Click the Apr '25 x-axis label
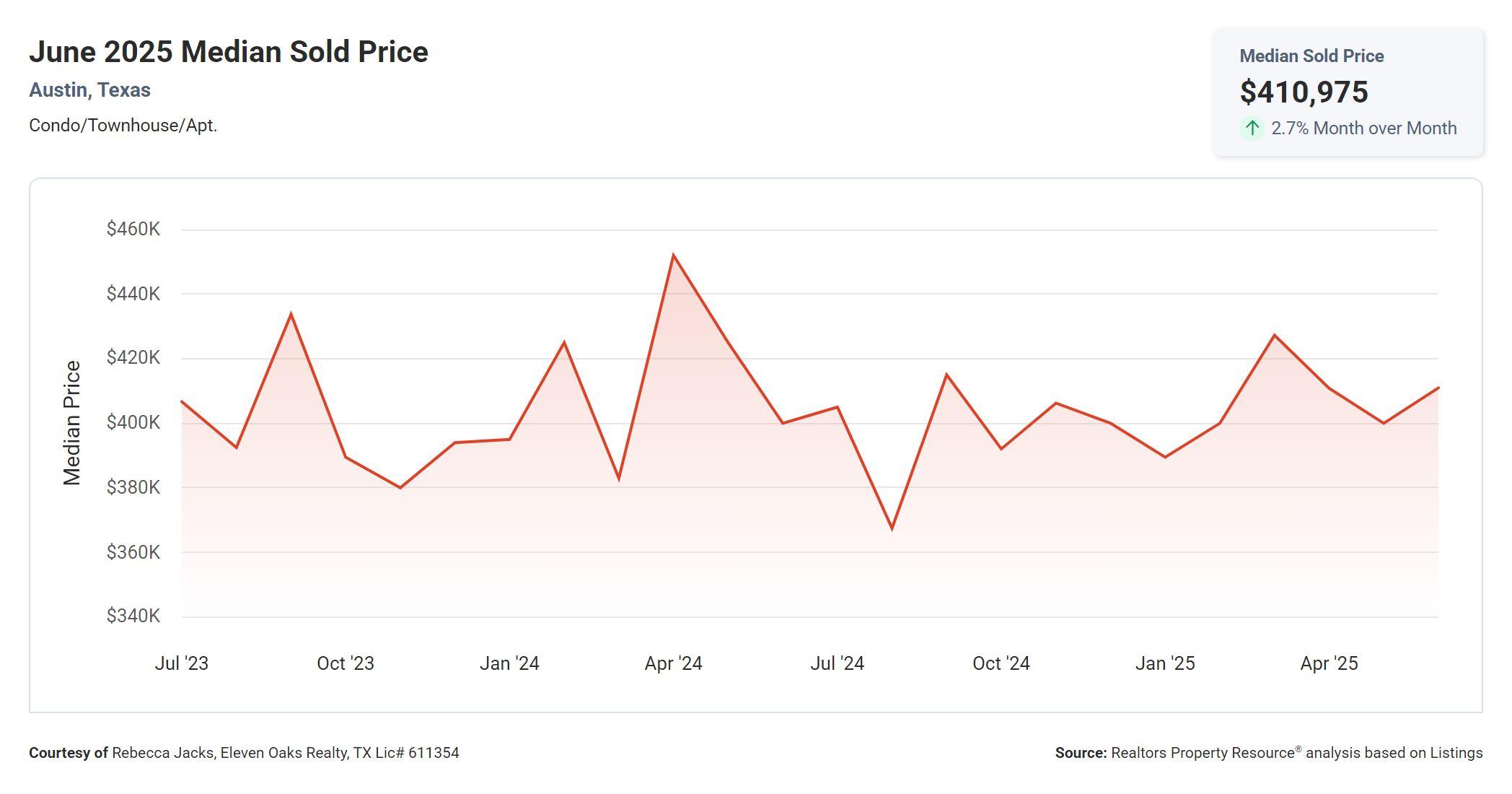This screenshot has height=794, width=1512. click(1329, 663)
